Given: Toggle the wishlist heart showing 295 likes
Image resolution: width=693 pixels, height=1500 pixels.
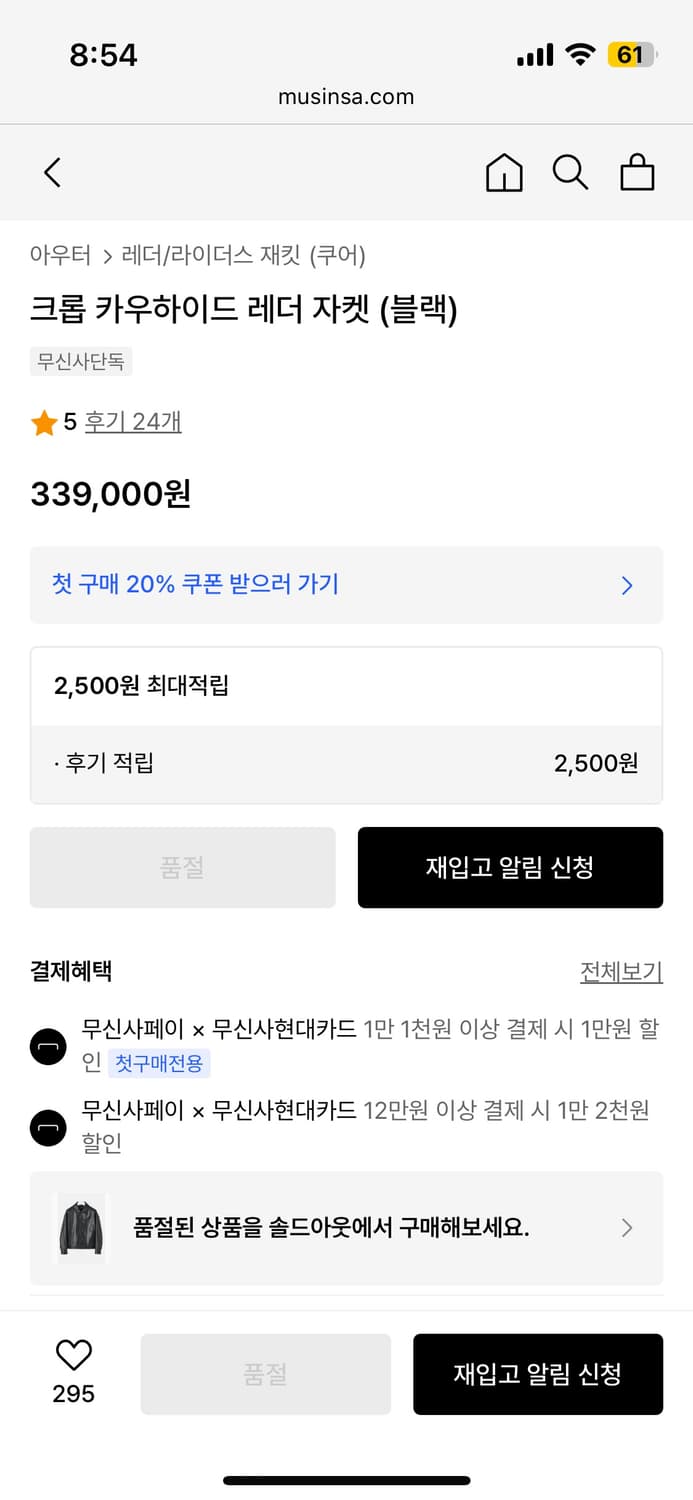Looking at the screenshot, I should coord(72,1356).
